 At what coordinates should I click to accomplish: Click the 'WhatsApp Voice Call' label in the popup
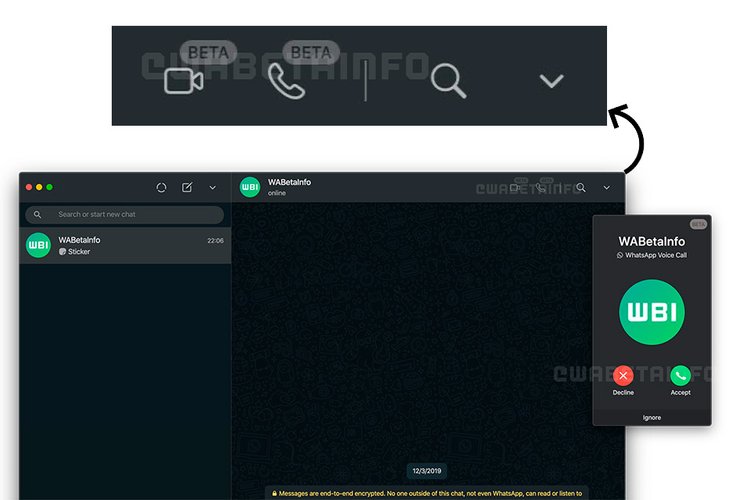click(x=656, y=255)
